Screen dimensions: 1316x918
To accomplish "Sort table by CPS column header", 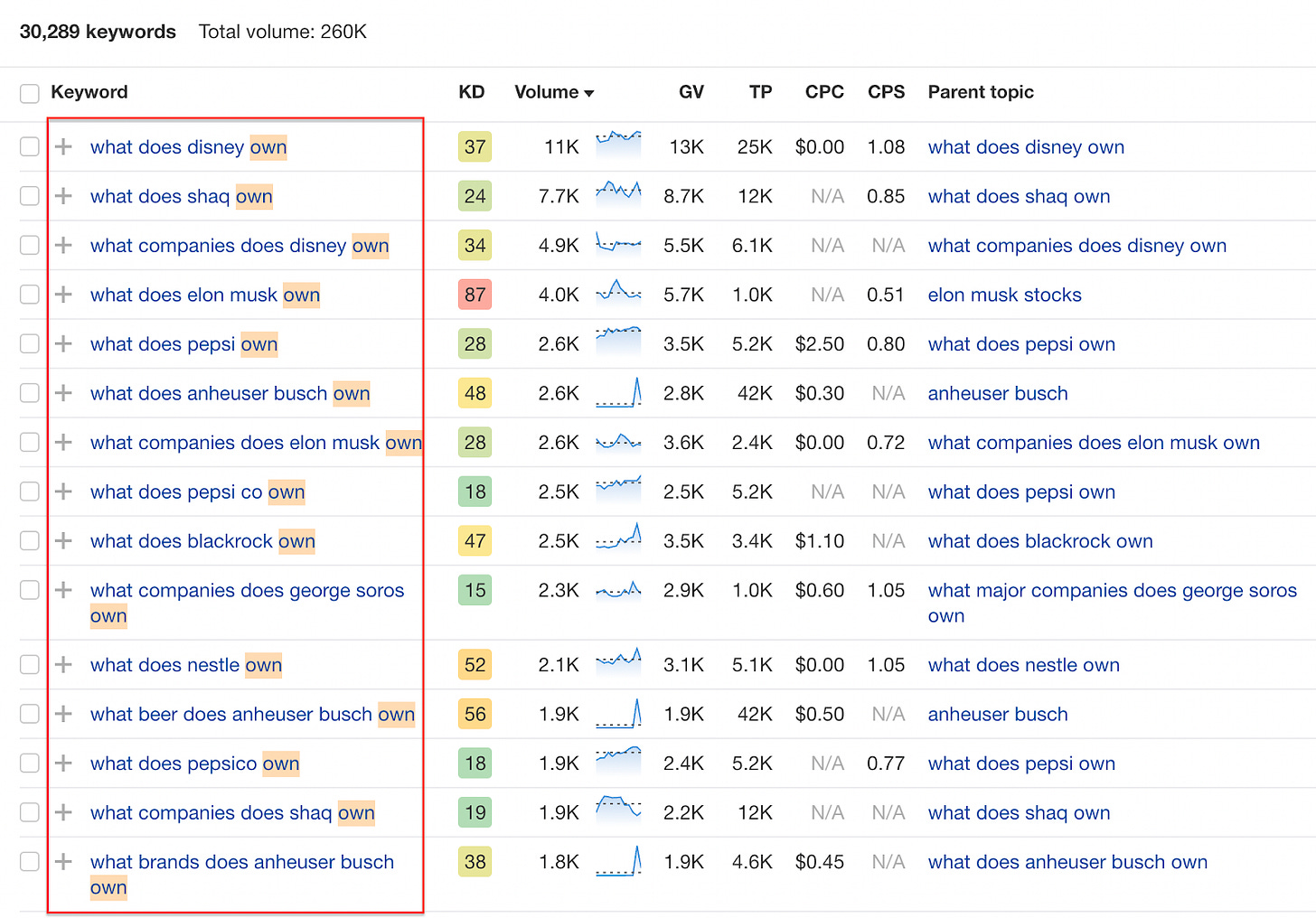I will (x=886, y=92).
